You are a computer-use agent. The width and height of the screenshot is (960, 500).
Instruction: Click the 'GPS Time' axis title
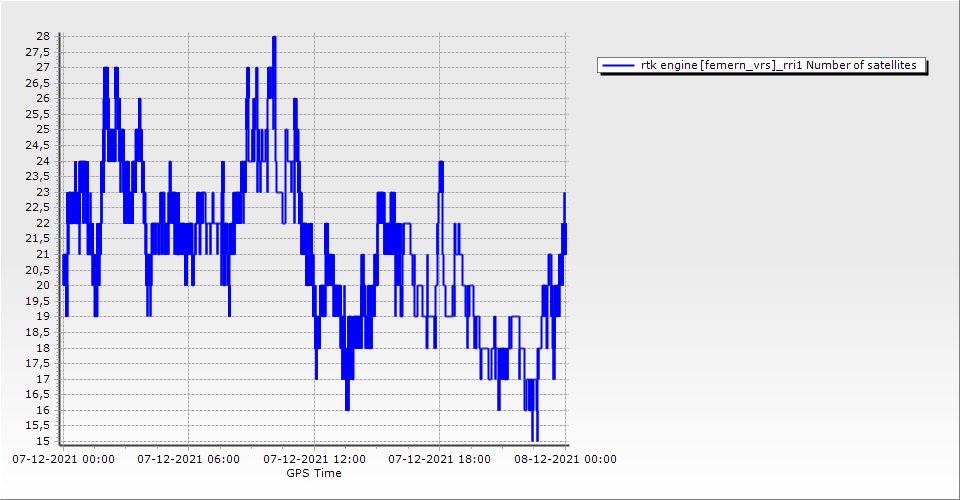[x=314, y=473]
